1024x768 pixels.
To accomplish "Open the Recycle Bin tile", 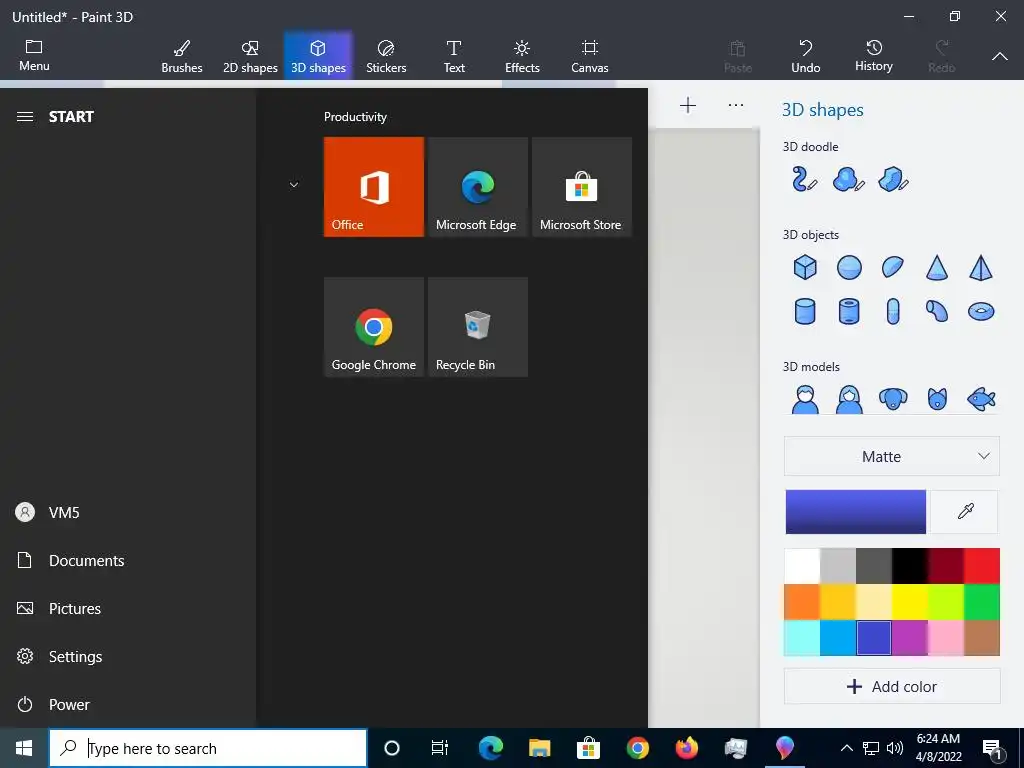I will click(477, 327).
